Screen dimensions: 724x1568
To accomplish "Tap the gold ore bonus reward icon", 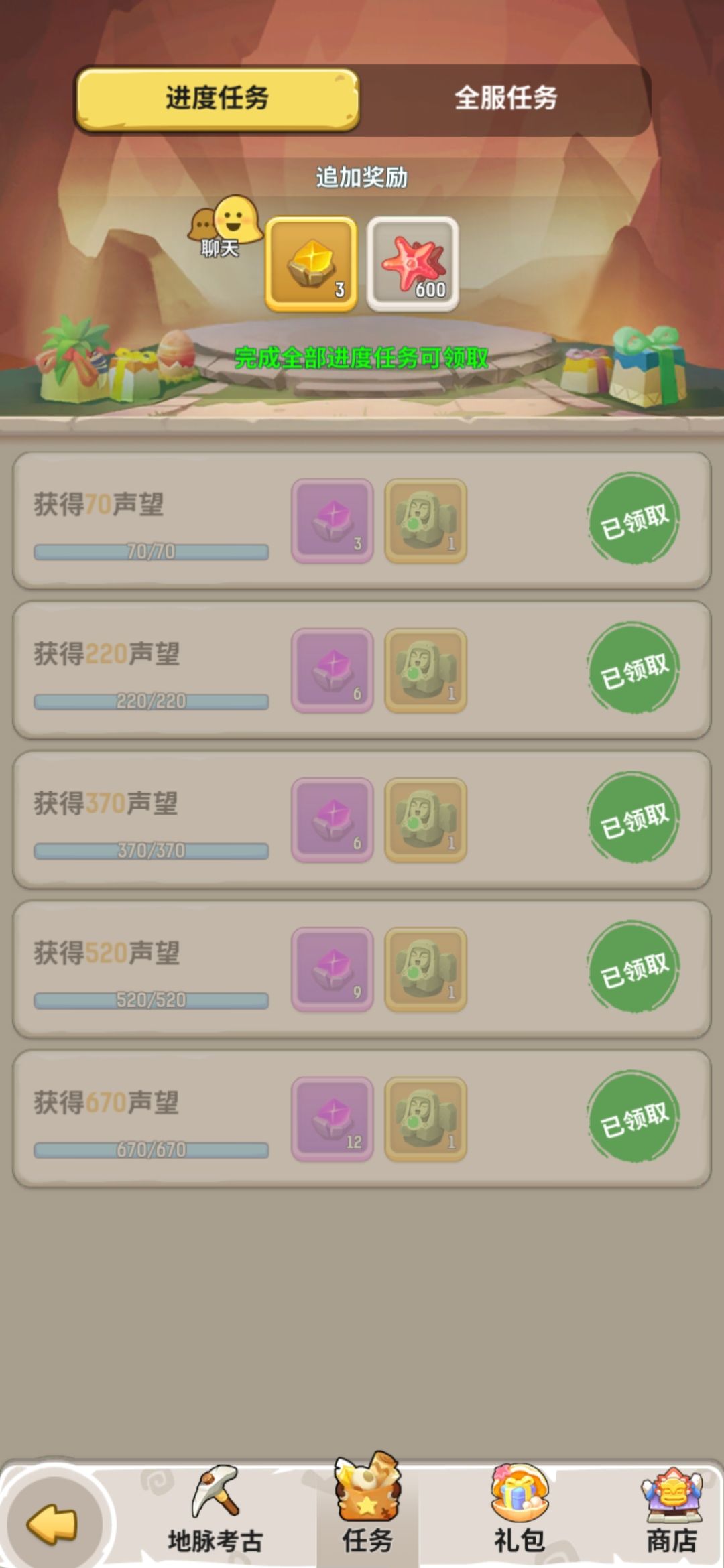I will tap(311, 263).
